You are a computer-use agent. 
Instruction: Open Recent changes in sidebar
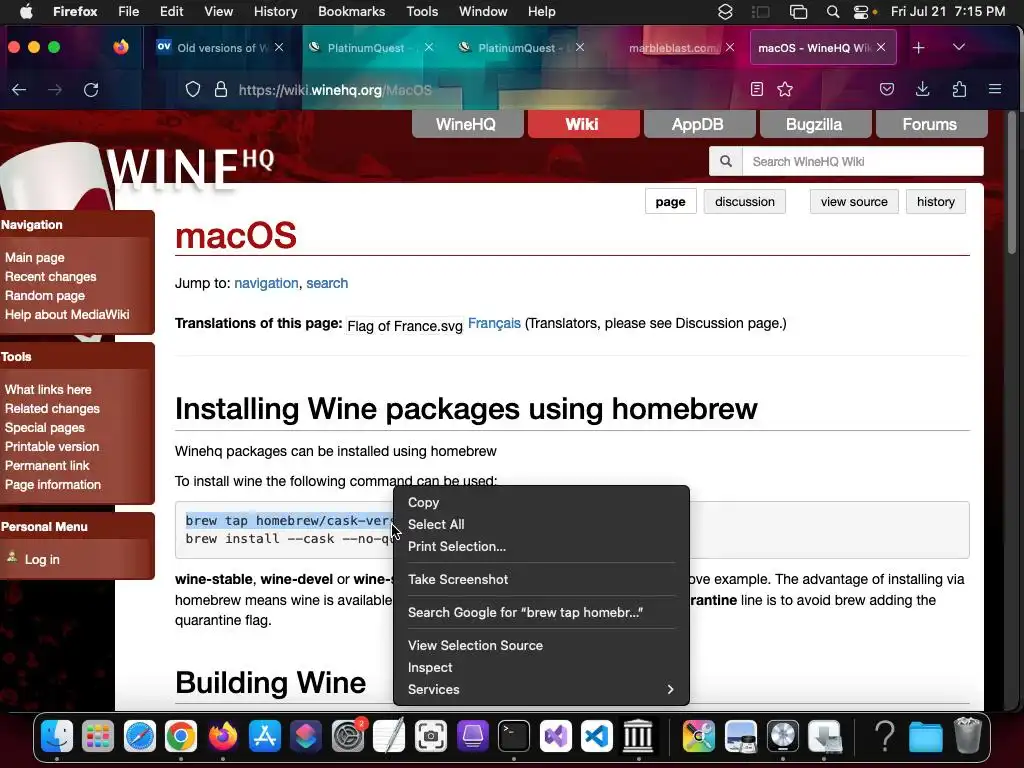pos(50,276)
